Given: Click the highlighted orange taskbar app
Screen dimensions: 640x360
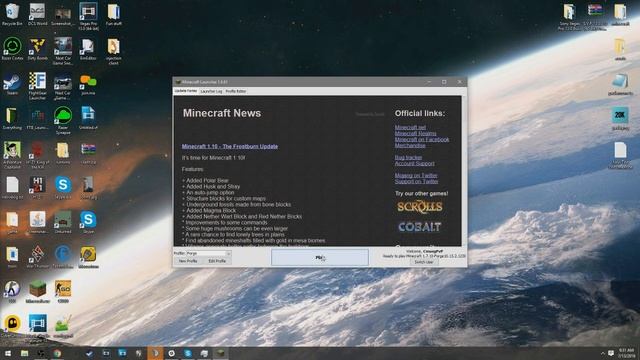Looking at the screenshot, I should coord(155,353).
